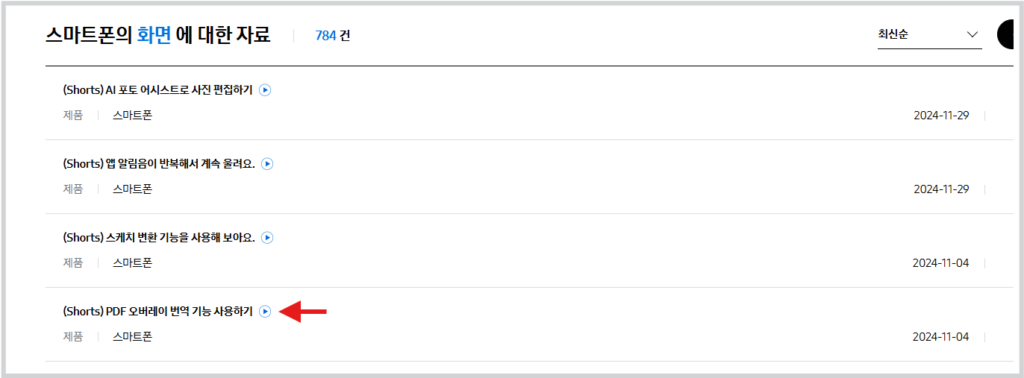1024x378 pixels.
Task: Click the 2024-11-29 date of AI 포토 row
Action: click(941, 116)
